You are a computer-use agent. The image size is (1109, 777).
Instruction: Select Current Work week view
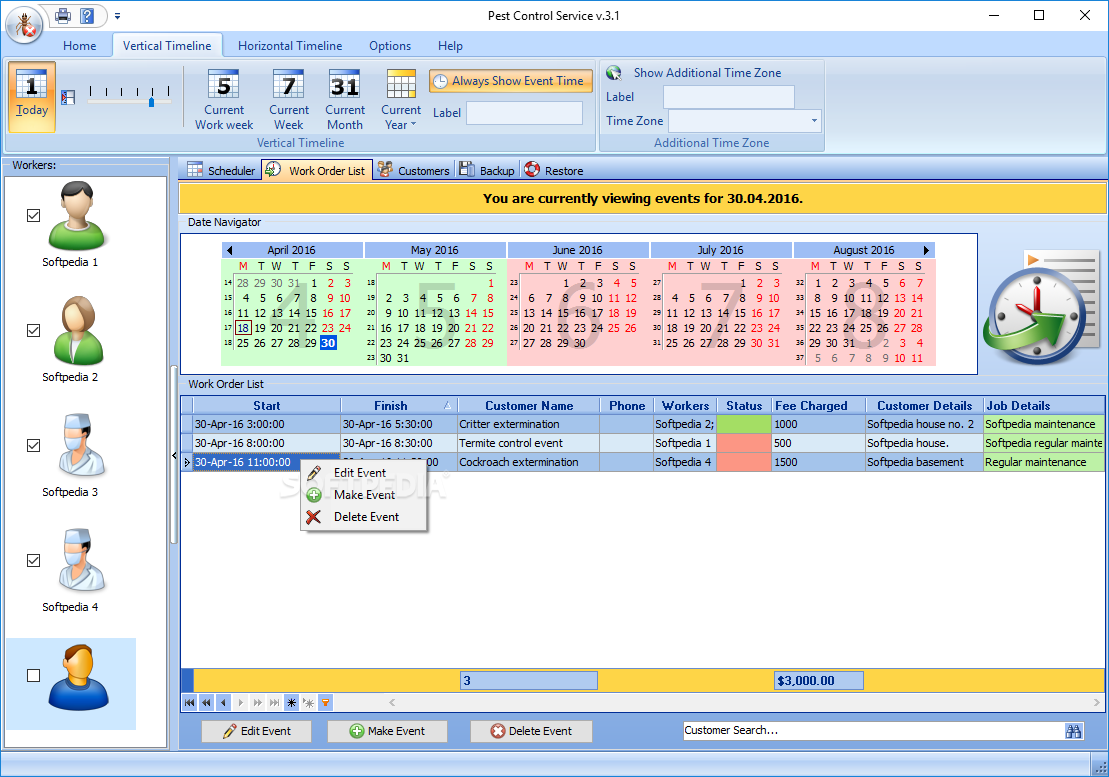tap(223, 99)
